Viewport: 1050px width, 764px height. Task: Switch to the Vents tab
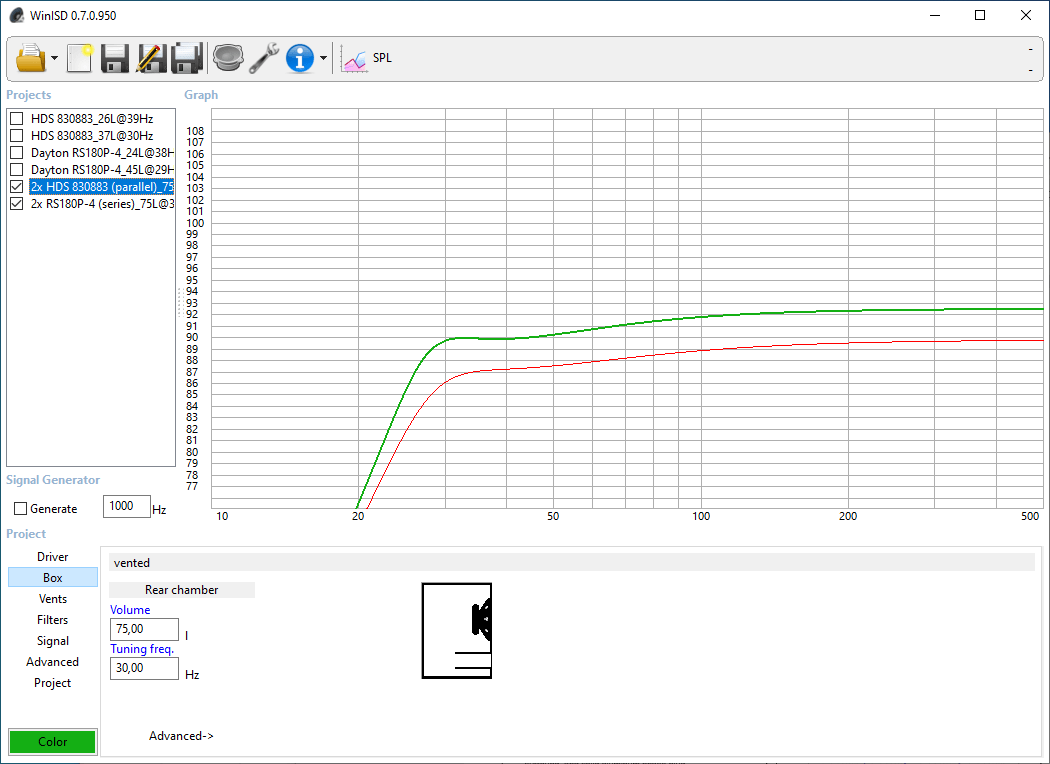[x=53, y=599]
